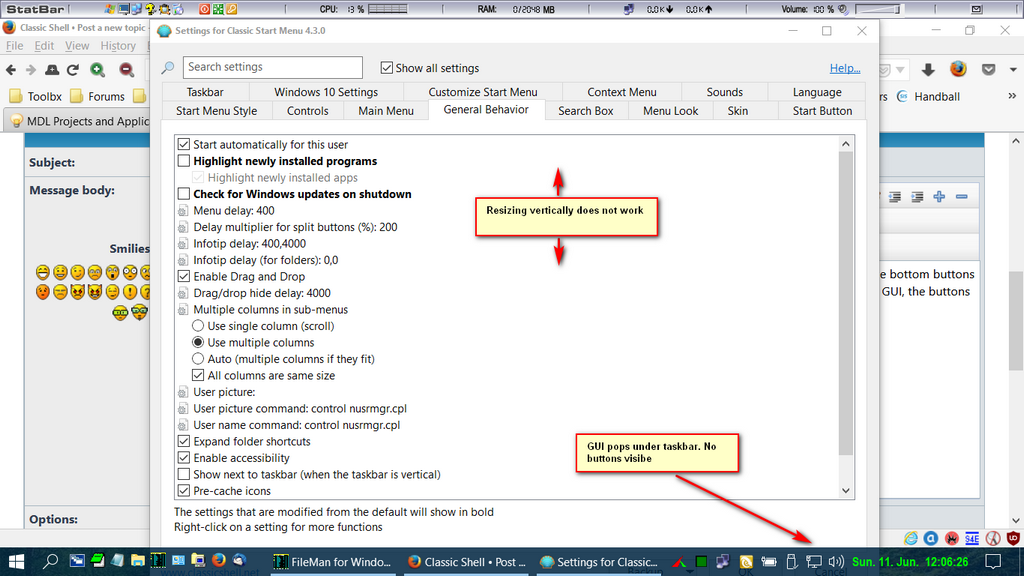Image resolution: width=1024 pixels, height=576 pixels.
Task: Click the Windows Start button
Action: 17,561
